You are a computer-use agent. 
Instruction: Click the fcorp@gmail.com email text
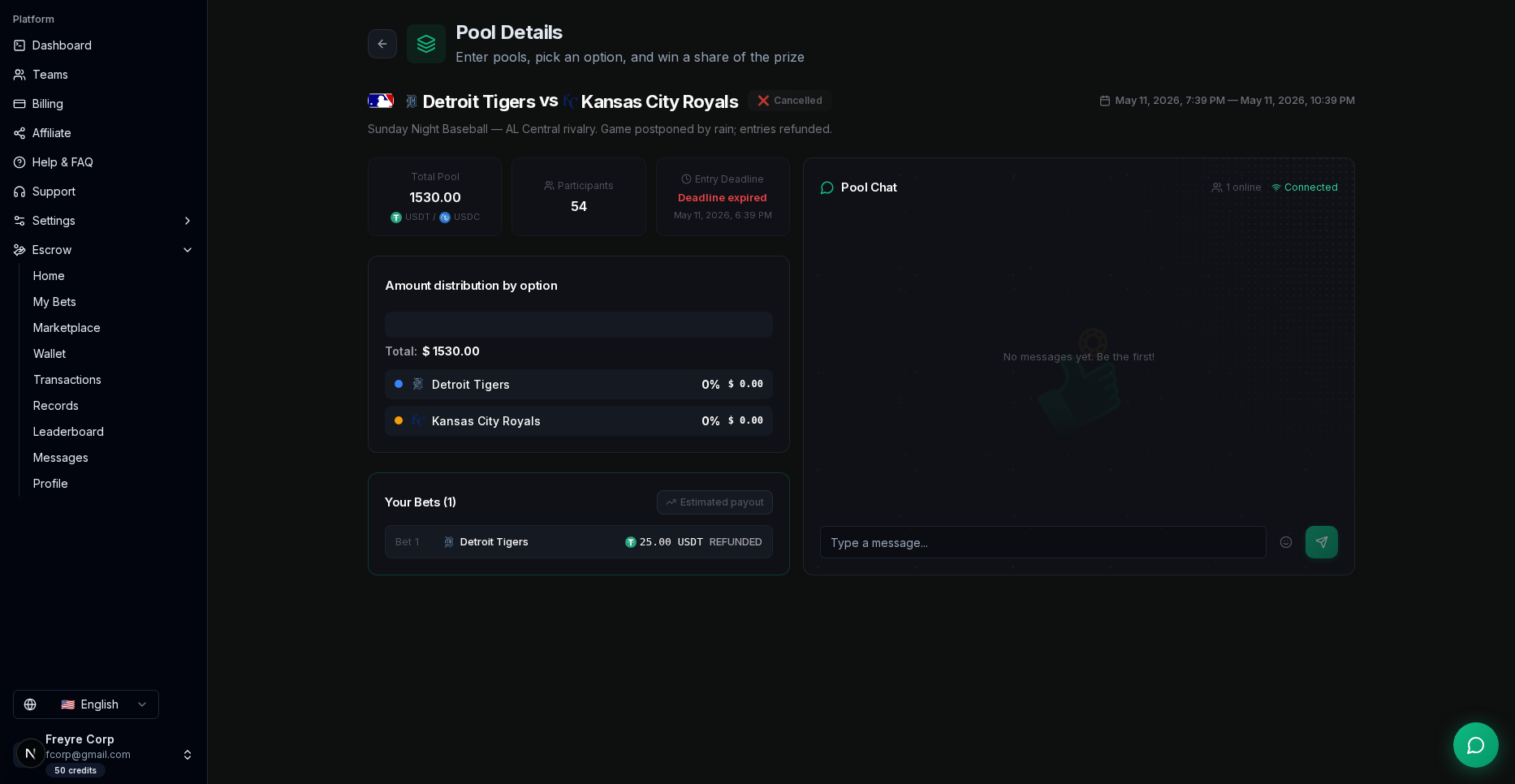[x=88, y=755]
